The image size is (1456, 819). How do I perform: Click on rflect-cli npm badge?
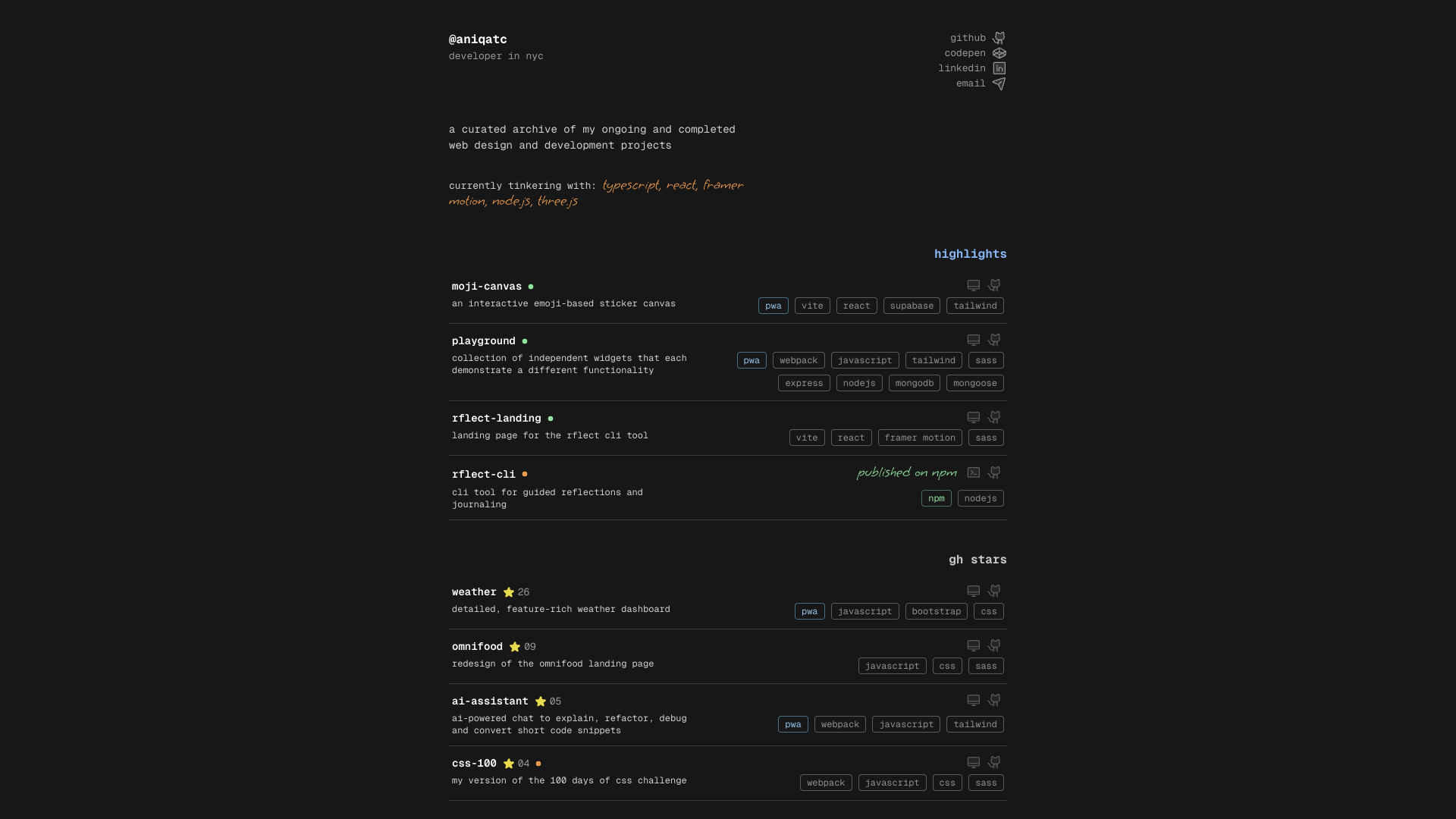(x=936, y=498)
